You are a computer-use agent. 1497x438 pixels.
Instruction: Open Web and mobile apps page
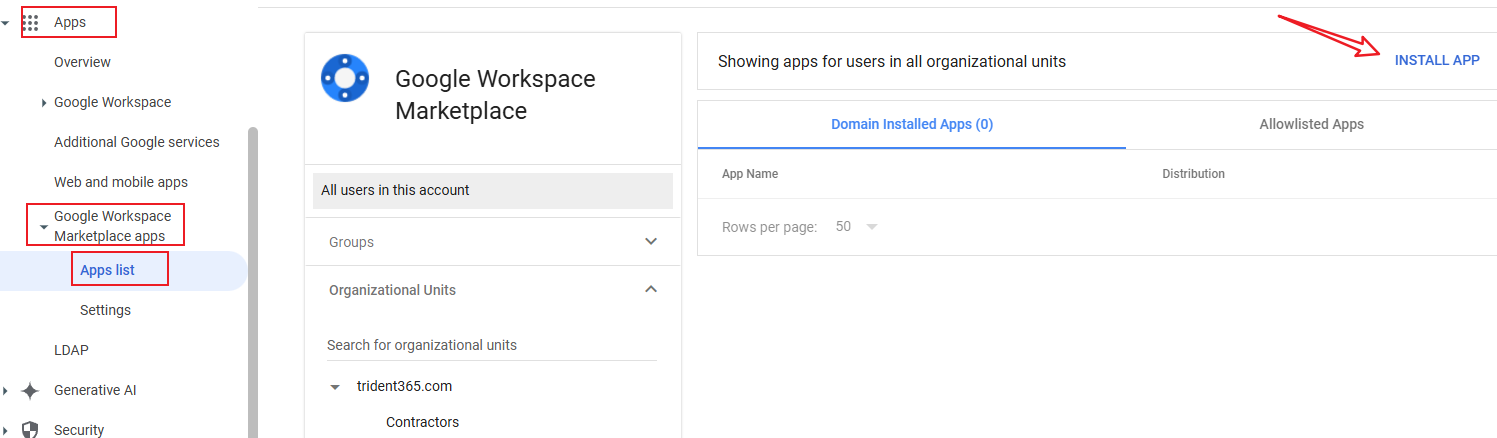(120, 182)
